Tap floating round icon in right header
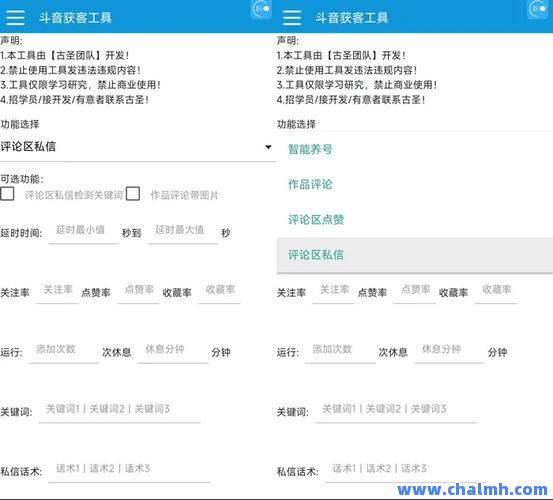 click(x=538, y=9)
